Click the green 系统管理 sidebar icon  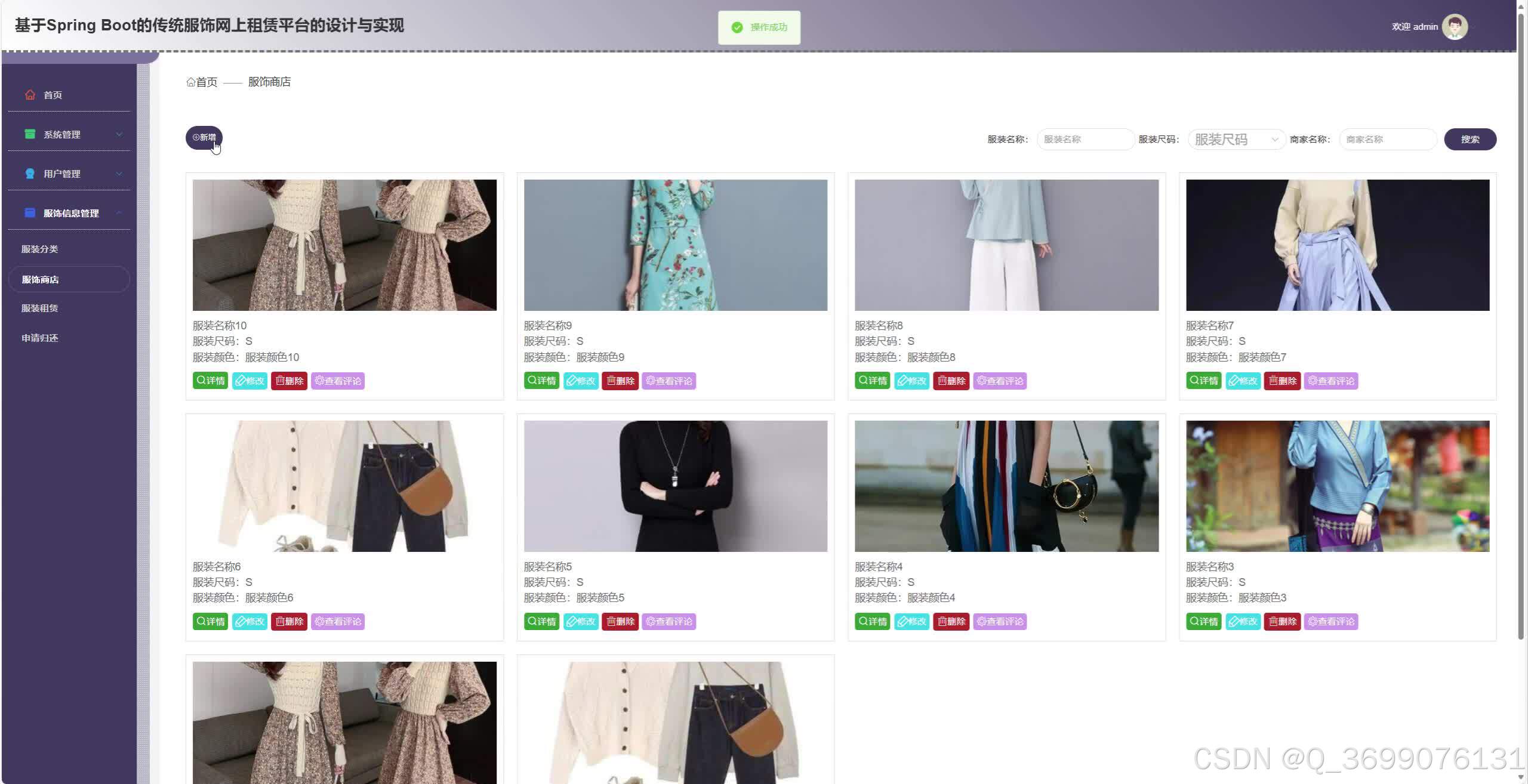pyautogui.click(x=30, y=134)
